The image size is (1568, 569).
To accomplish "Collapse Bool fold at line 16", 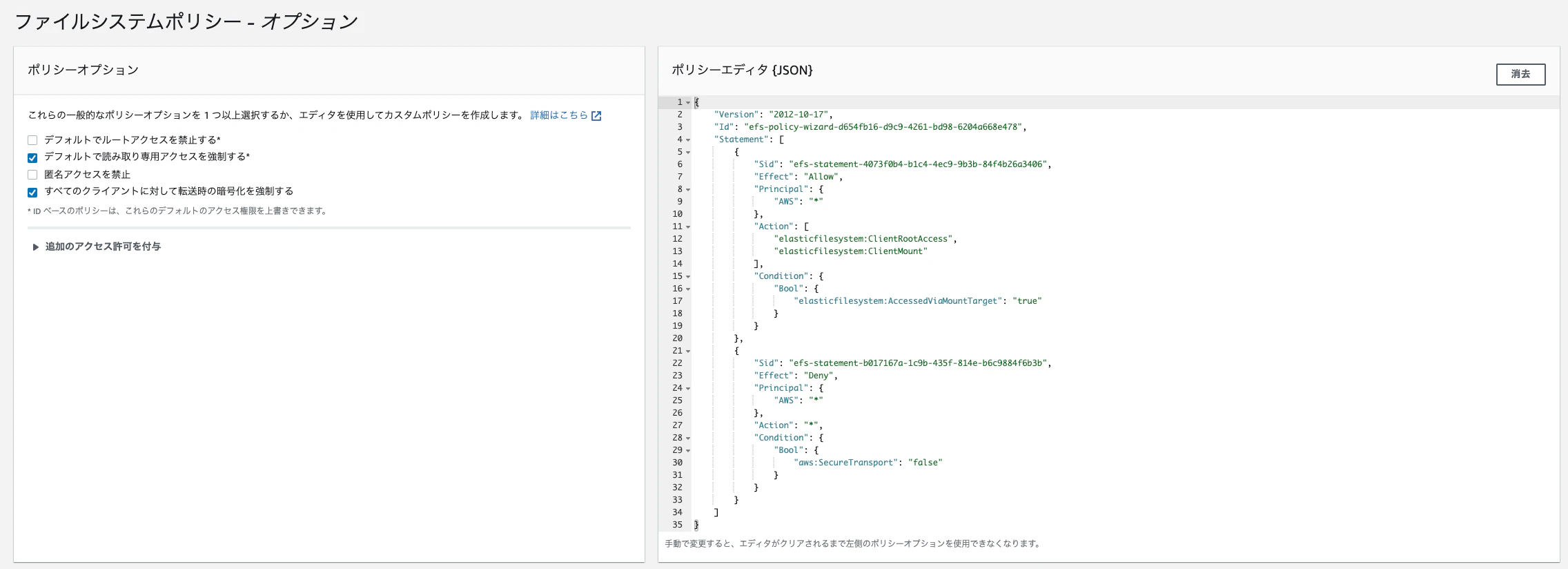I will coord(688,289).
